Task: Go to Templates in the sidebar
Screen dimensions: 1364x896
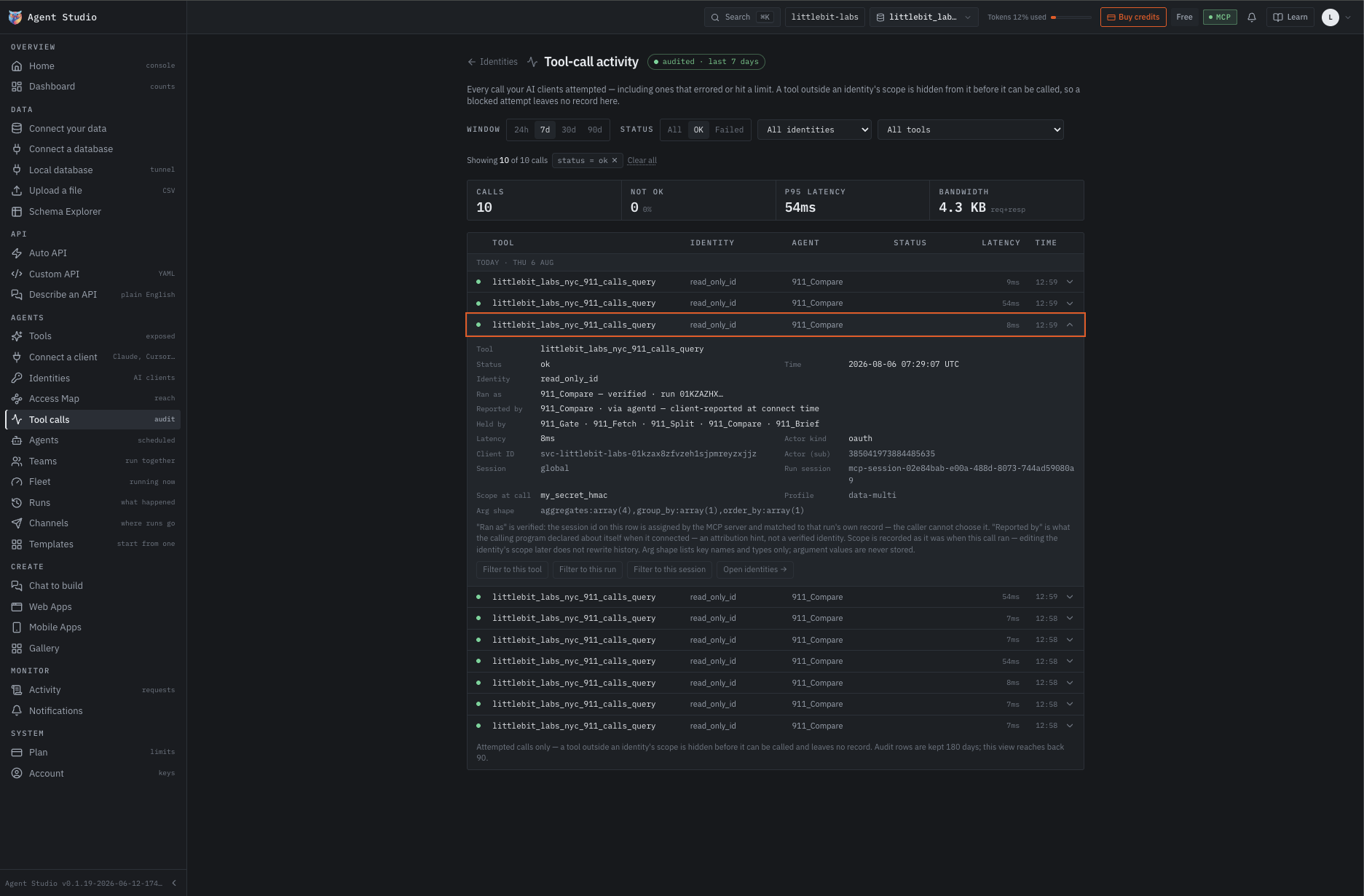Action: pos(92,544)
